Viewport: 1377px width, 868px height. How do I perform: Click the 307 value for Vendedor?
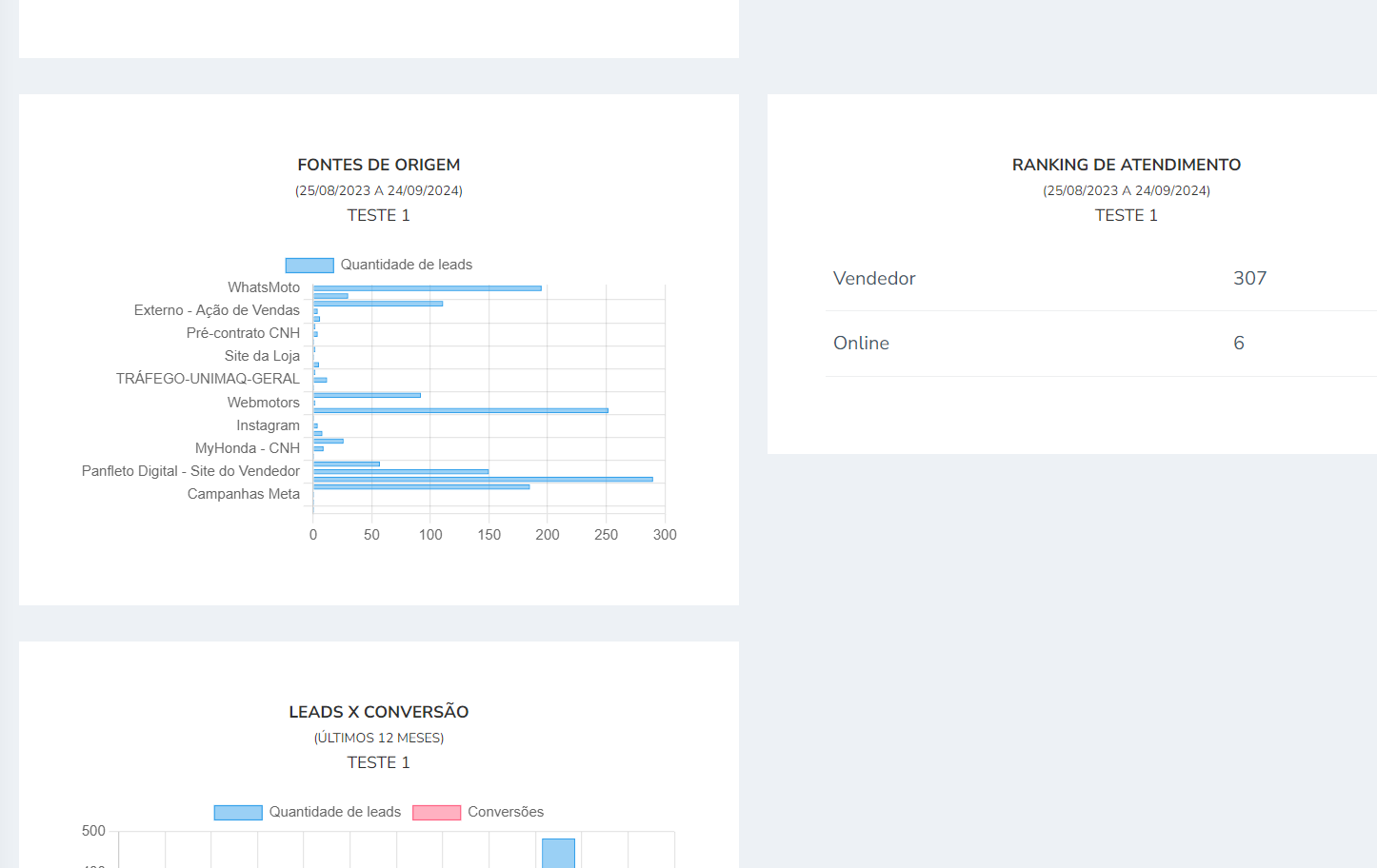pyautogui.click(x=1250, y=278)
